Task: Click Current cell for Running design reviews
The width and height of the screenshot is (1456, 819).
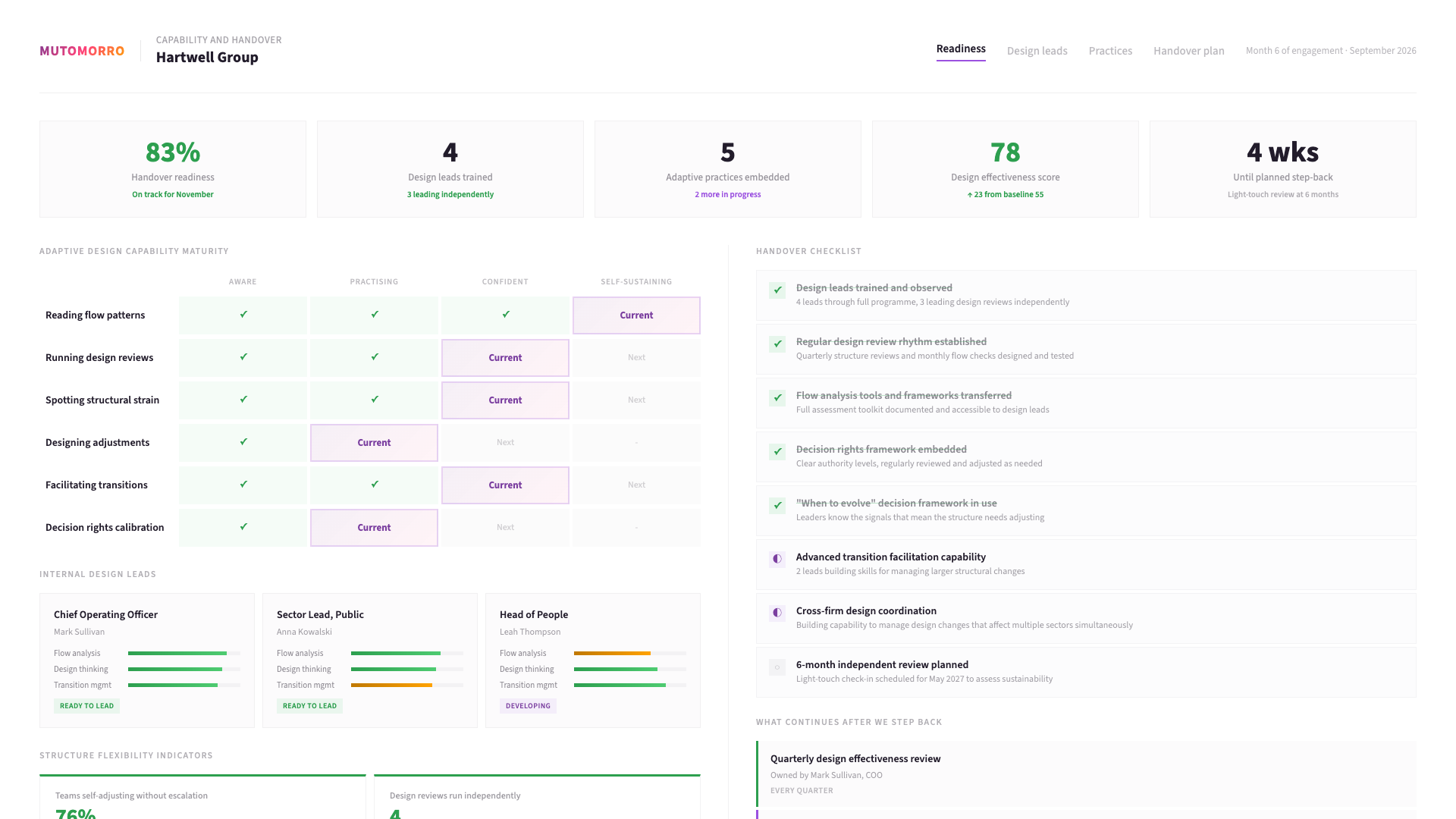Action: pyautogui.click(x=505, y=358)
